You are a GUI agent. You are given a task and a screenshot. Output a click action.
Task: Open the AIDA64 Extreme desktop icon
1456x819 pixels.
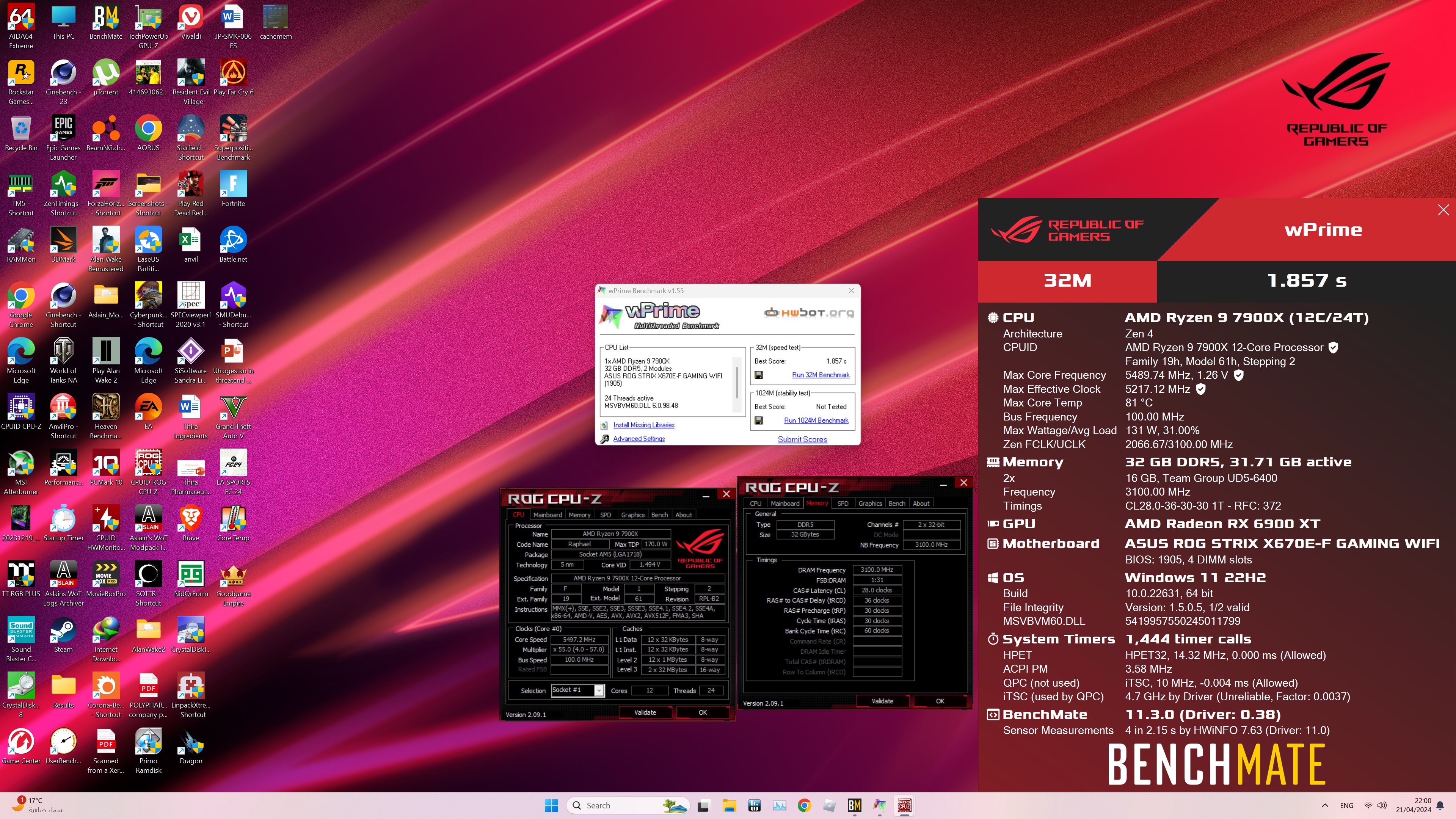[x=21, y=26]
